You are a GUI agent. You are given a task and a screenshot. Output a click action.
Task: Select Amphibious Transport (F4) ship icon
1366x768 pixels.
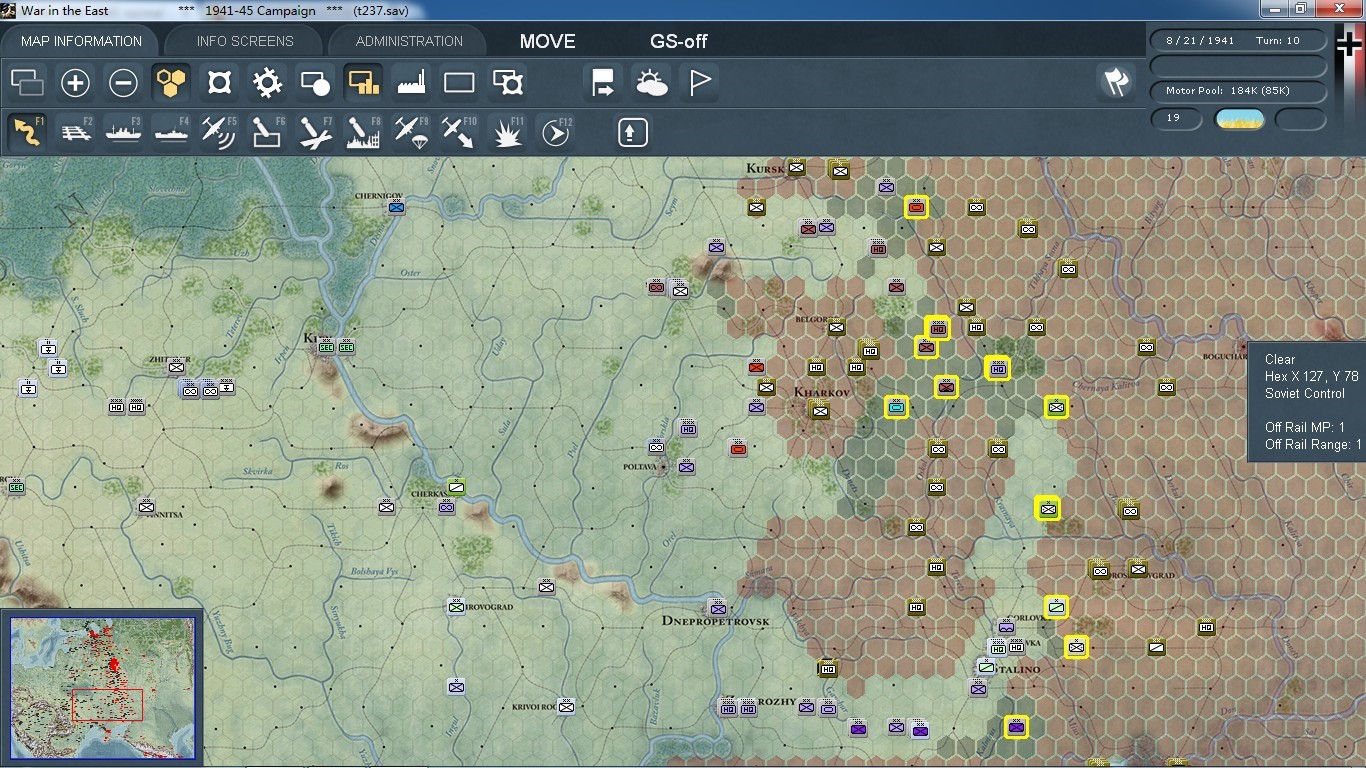click(x=172, y=131)
